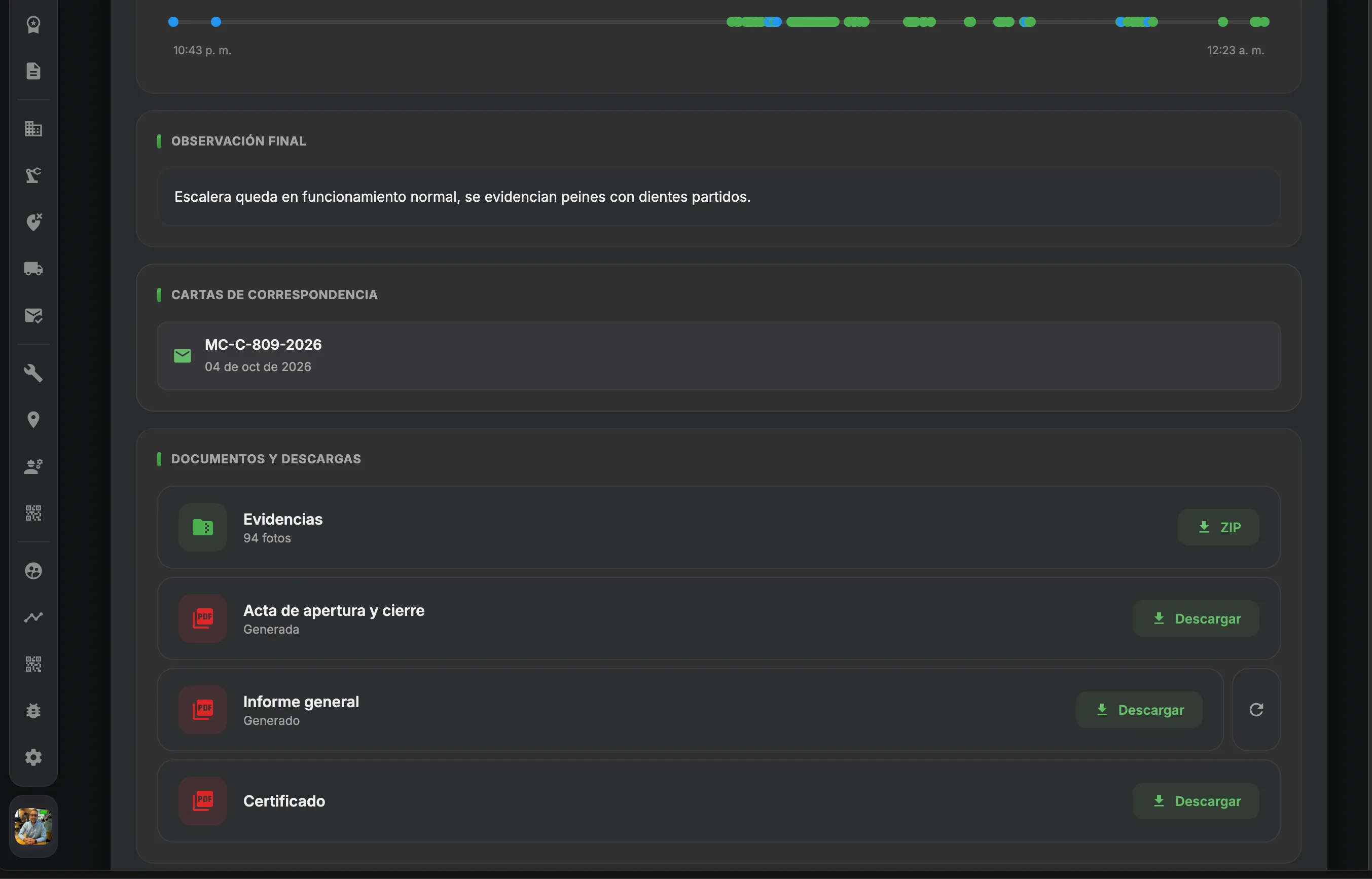Open the smiley face group sidebar icon

[33, 571]
